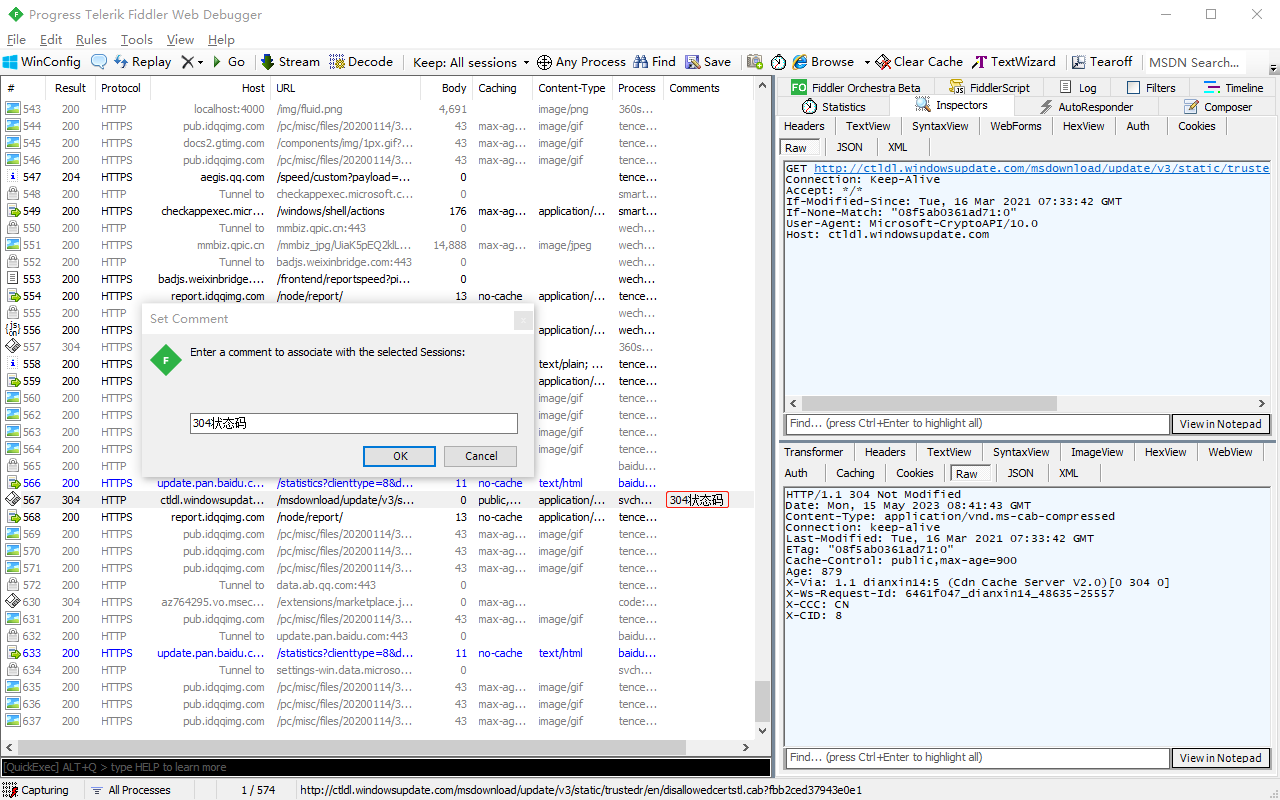Open the ctldl.windowsupdate.com request URL link
Viewport: 1280px width, 800px height.
click(x=1041, y=169)
